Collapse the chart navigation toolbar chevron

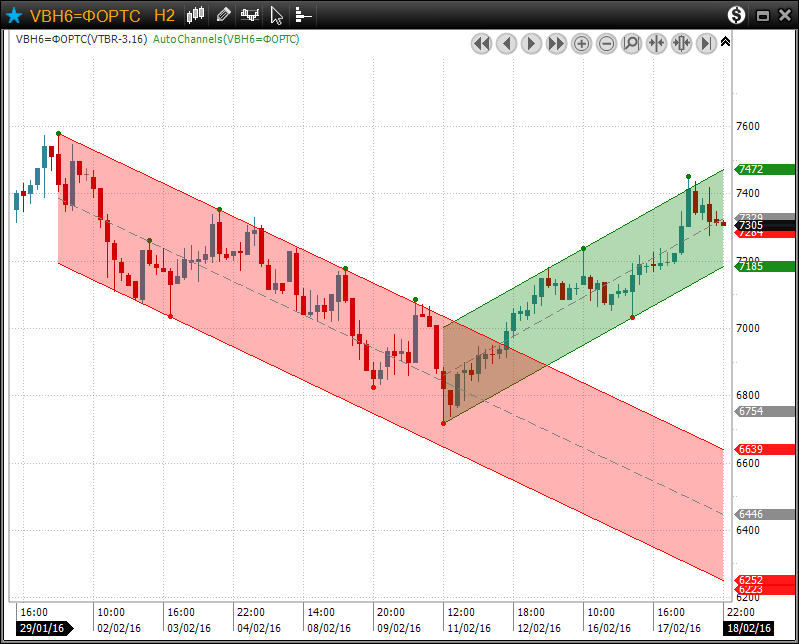click(x=725, y=42)
